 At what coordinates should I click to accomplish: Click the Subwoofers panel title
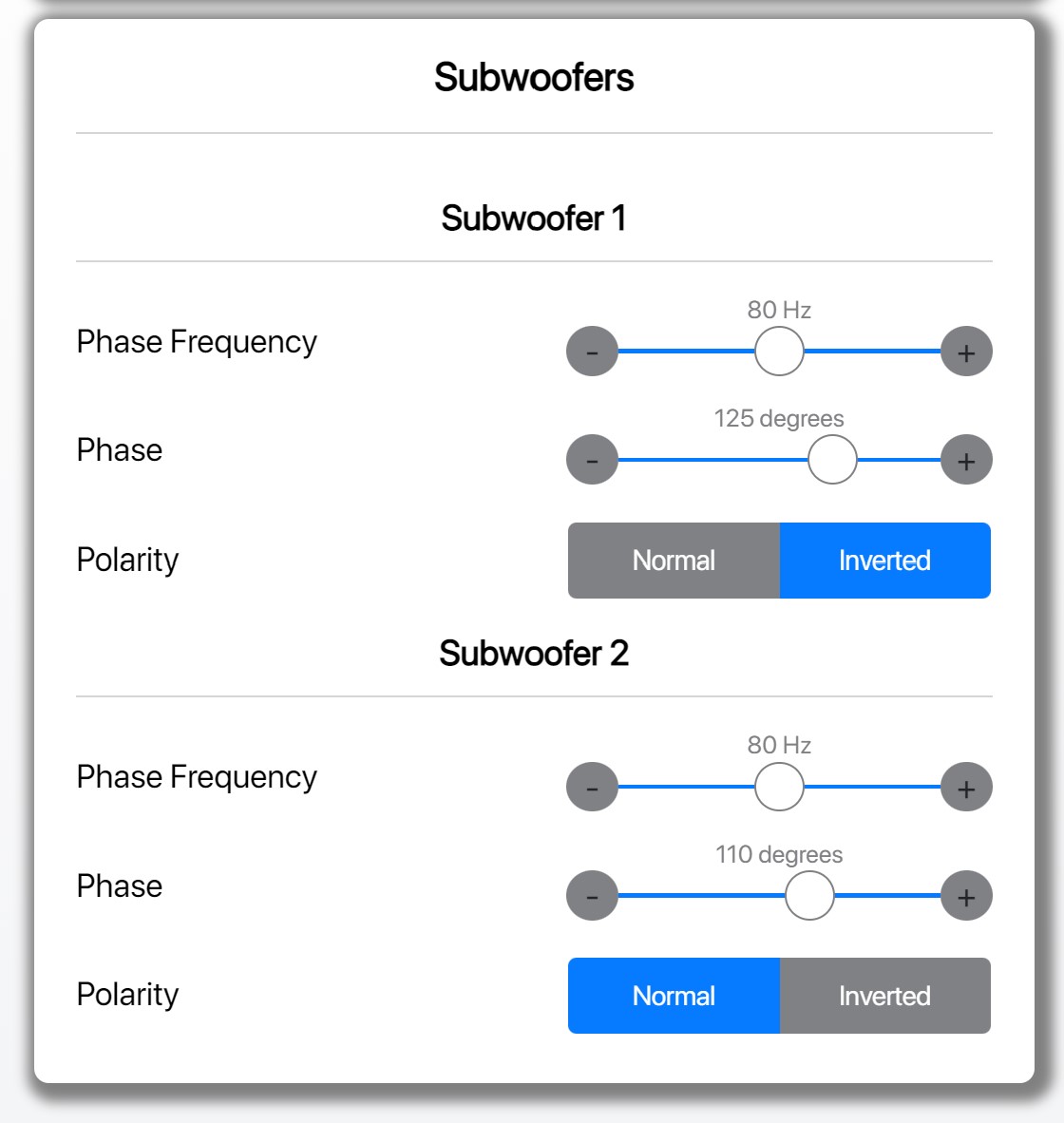pos(534,77)
